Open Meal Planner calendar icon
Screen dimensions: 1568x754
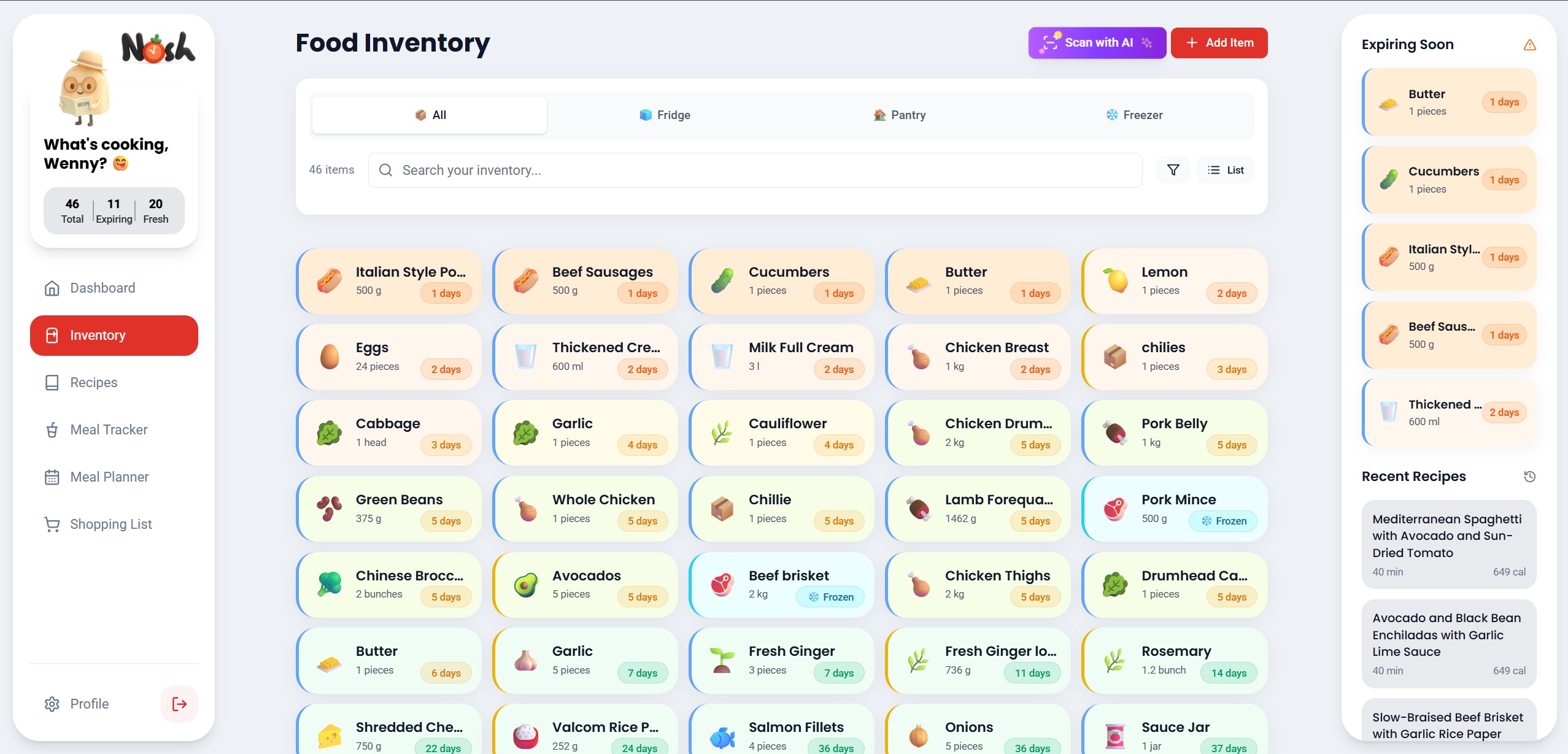click(x=52, y=477)
